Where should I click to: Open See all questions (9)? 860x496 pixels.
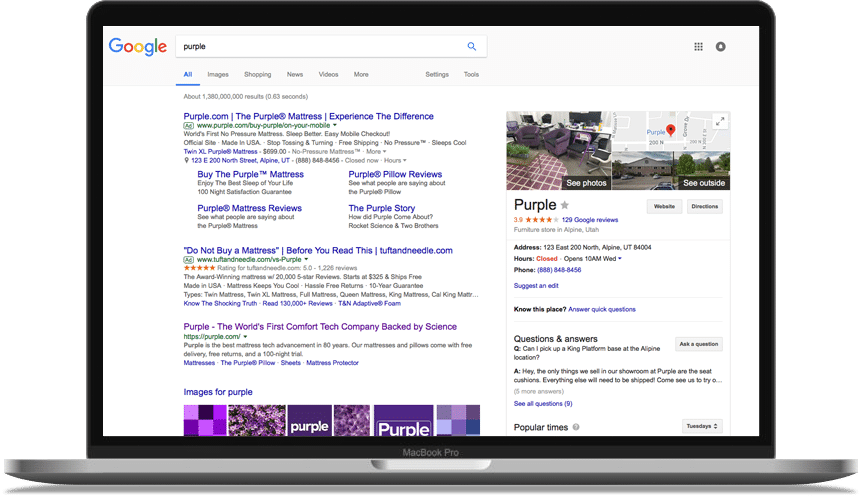click(x=543, y=403)
